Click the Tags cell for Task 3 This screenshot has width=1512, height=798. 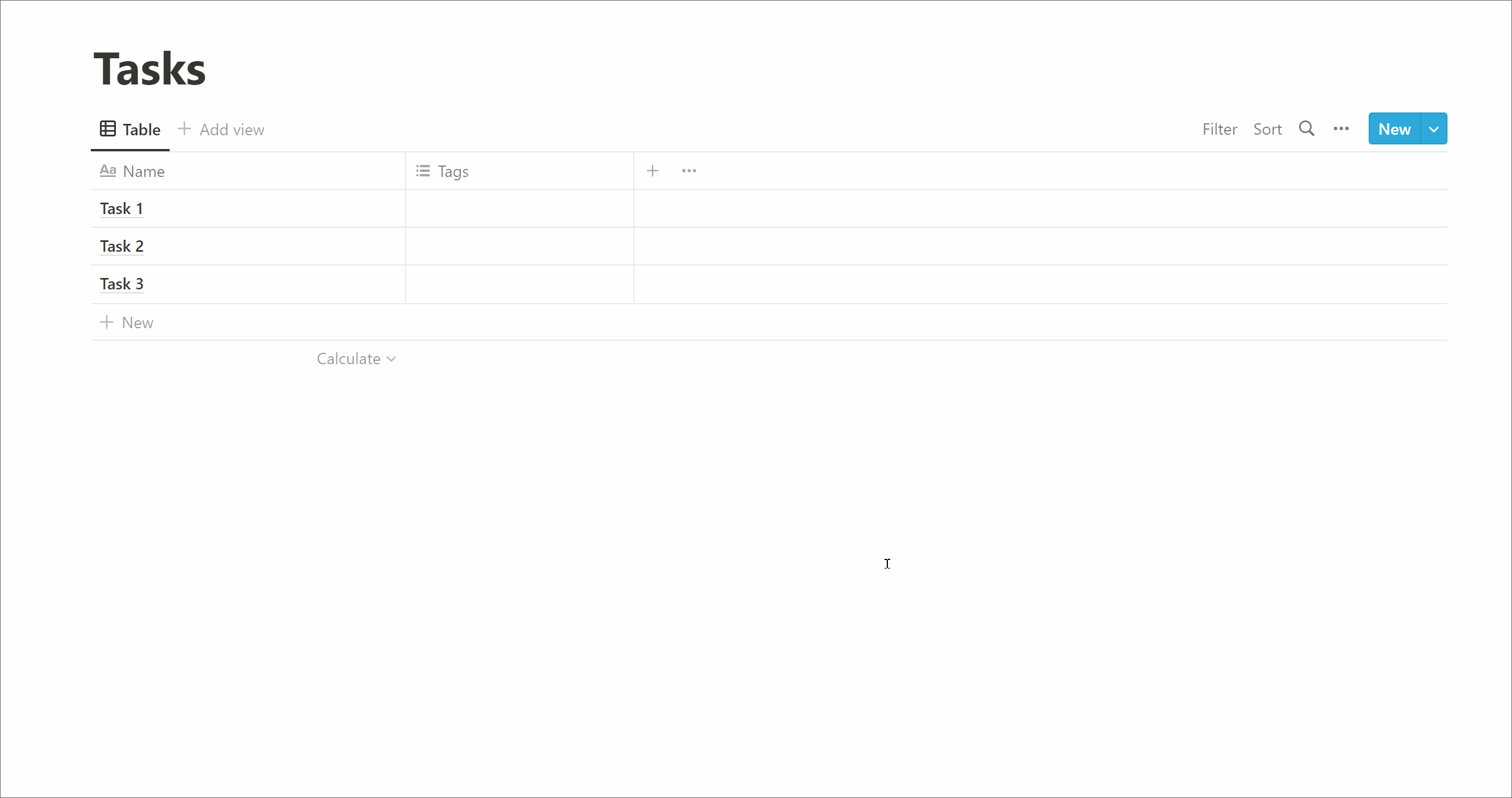tap(519, 283)
